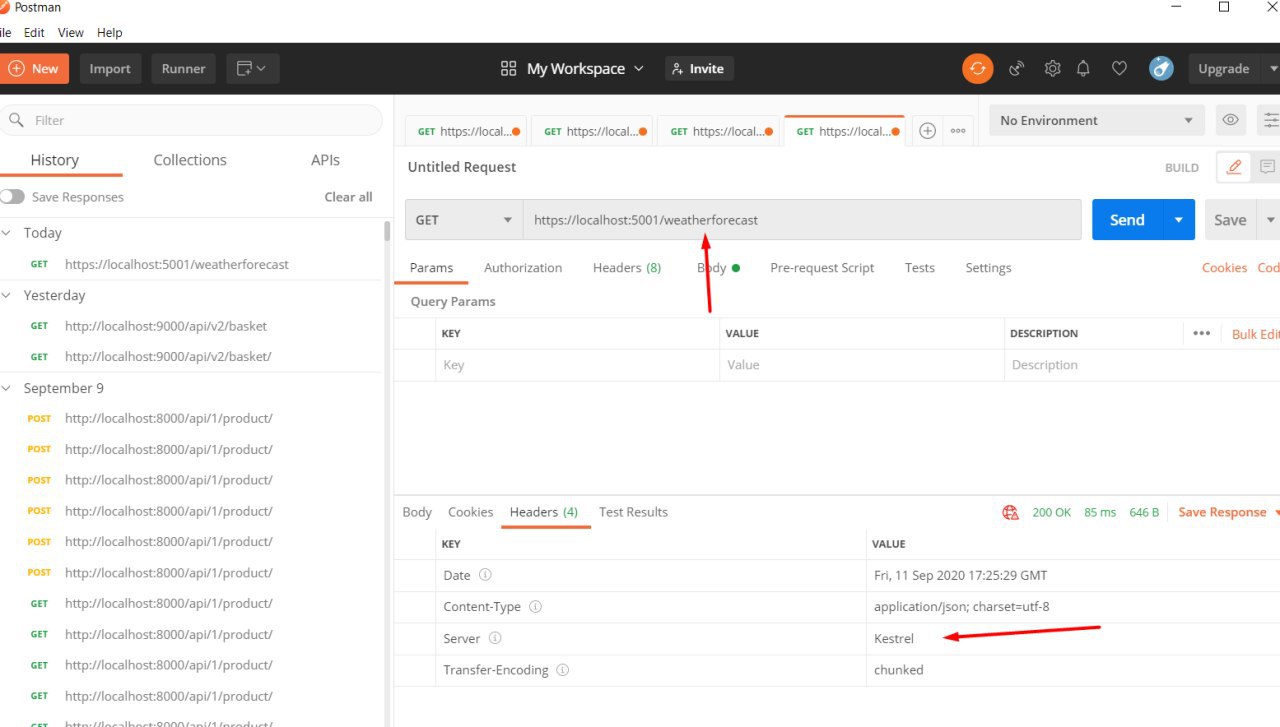The image size is (1280, 727).
Task: Open the Authorization request tab
Action: coord(523,268)
